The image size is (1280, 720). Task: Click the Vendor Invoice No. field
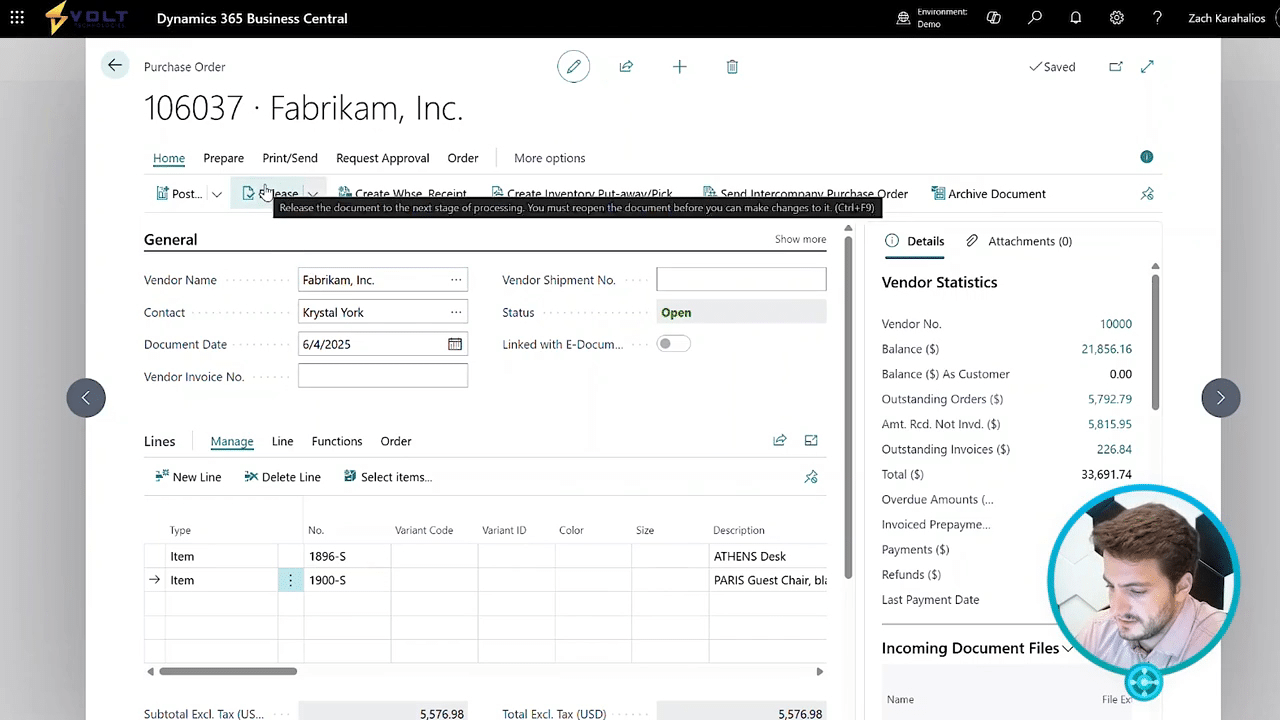point(383,376)
